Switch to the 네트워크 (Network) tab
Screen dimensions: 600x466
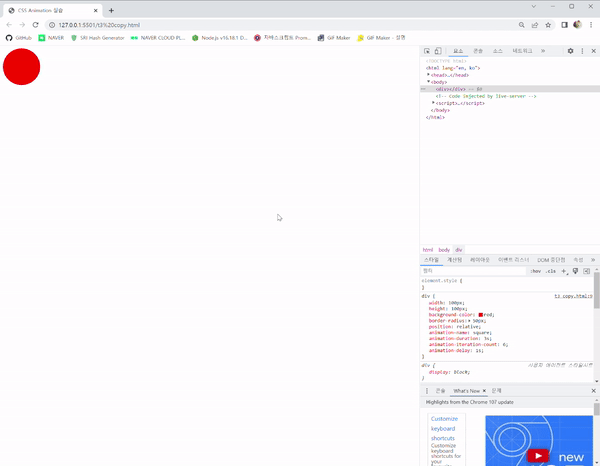pos(522,51)
